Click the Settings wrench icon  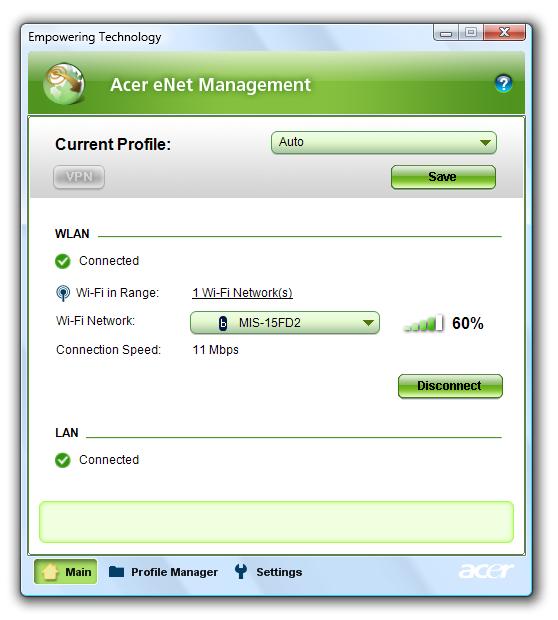pos(241,571)
